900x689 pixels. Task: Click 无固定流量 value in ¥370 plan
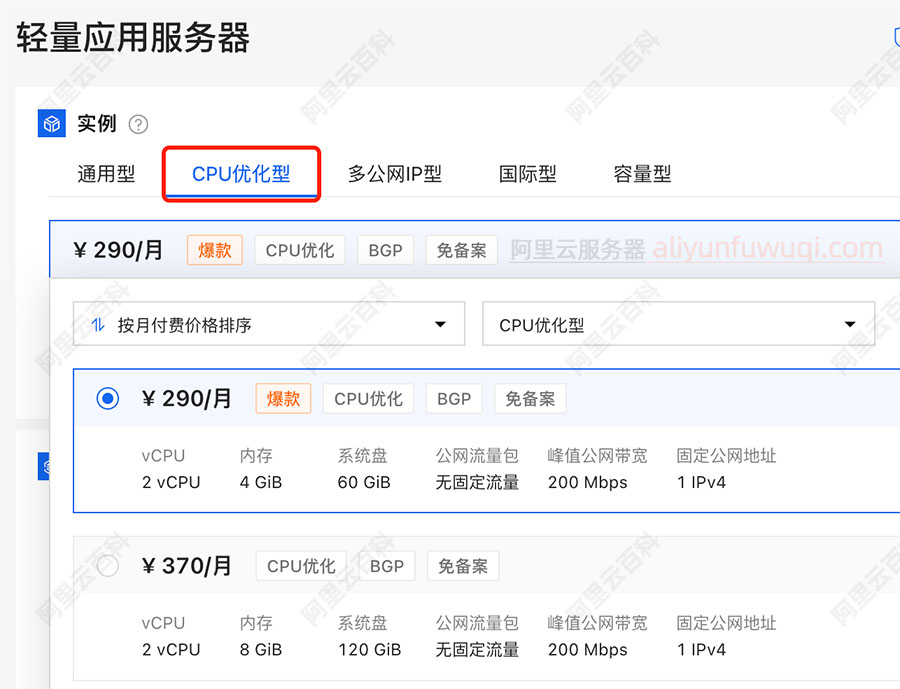click(477, 650)
